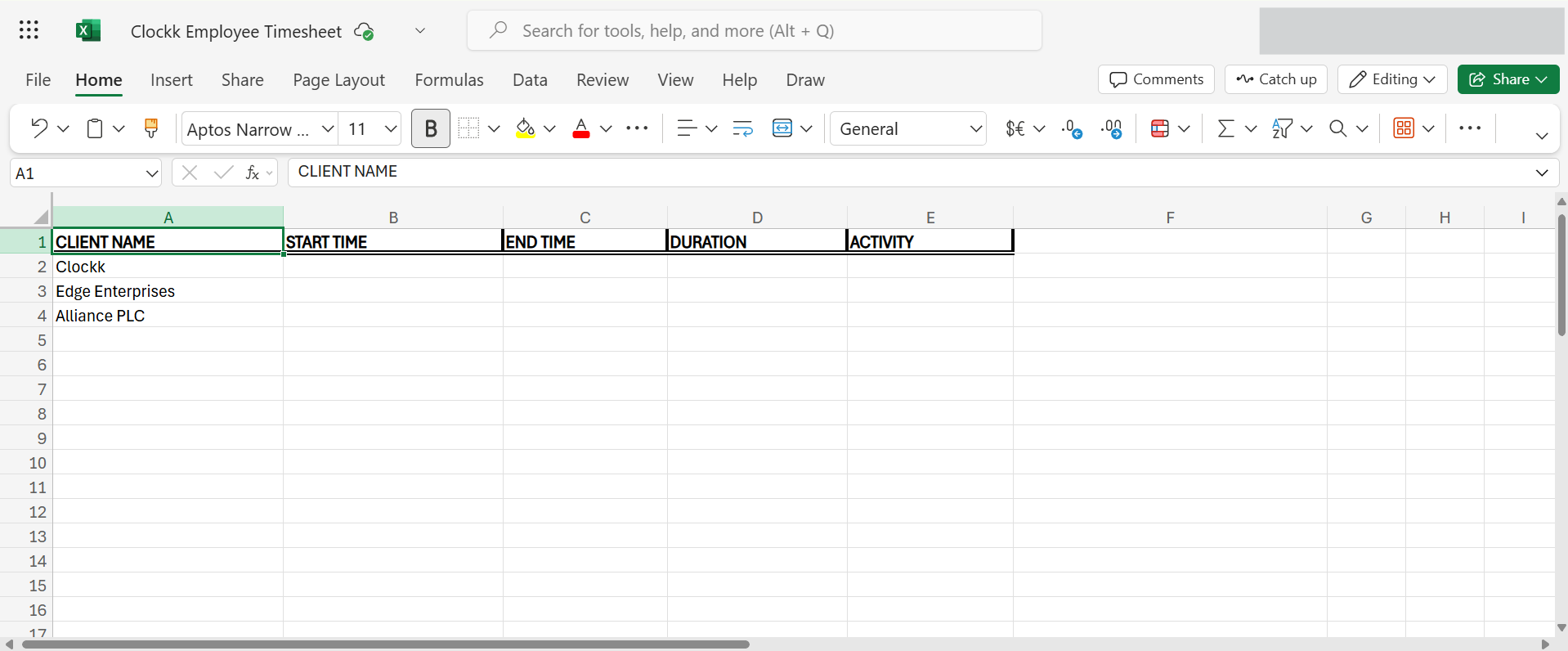Select the Alliance PLC cell
The width and height of the screenshot is (1568, 651).
click(x=168, y=316)
